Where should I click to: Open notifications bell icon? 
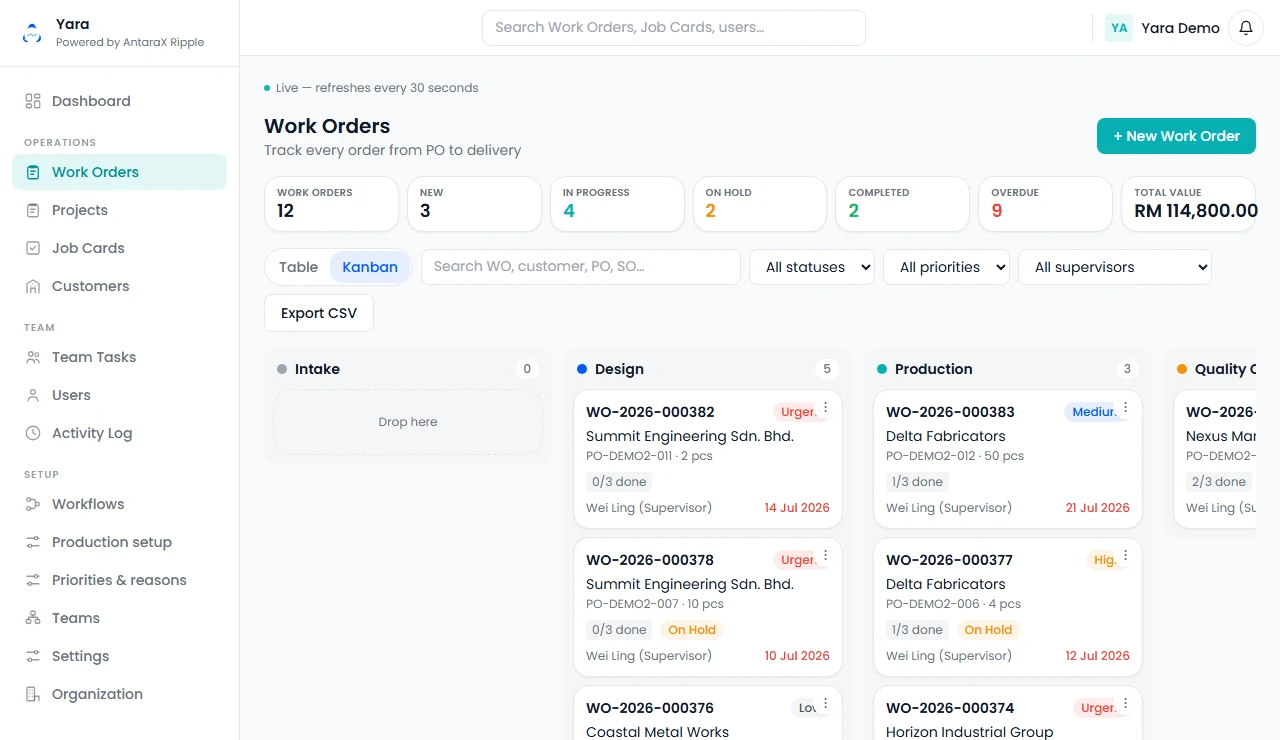click(1246, 28)
